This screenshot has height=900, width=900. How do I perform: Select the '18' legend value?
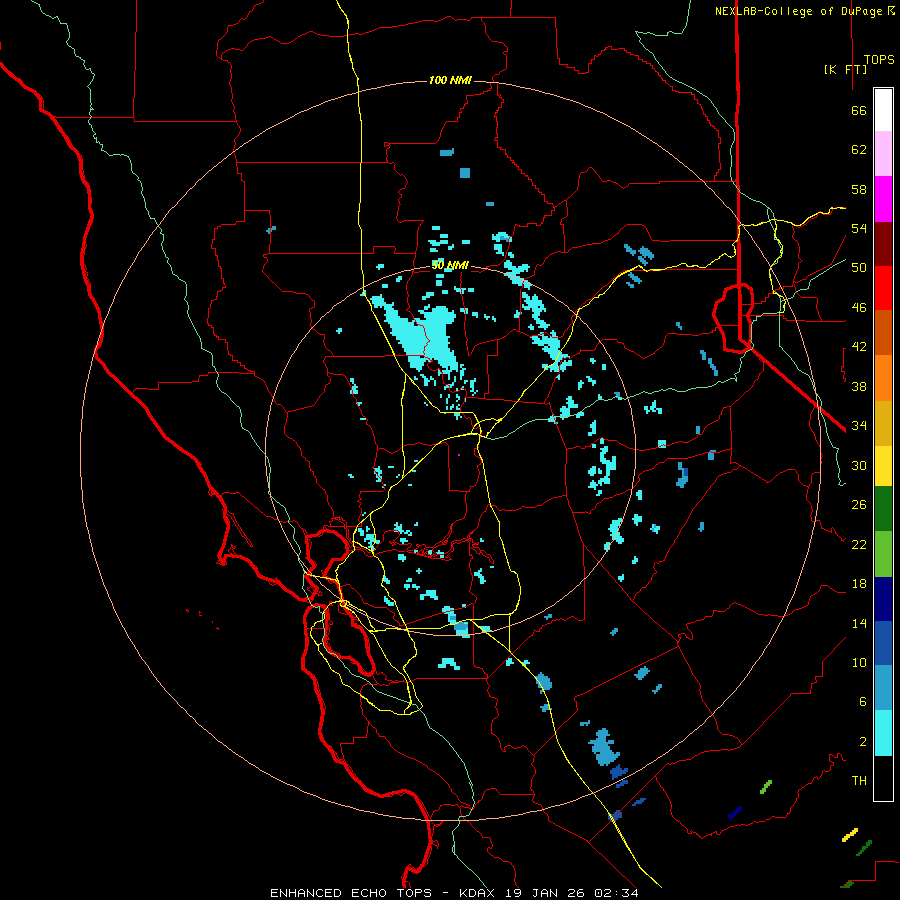point(859,584)
